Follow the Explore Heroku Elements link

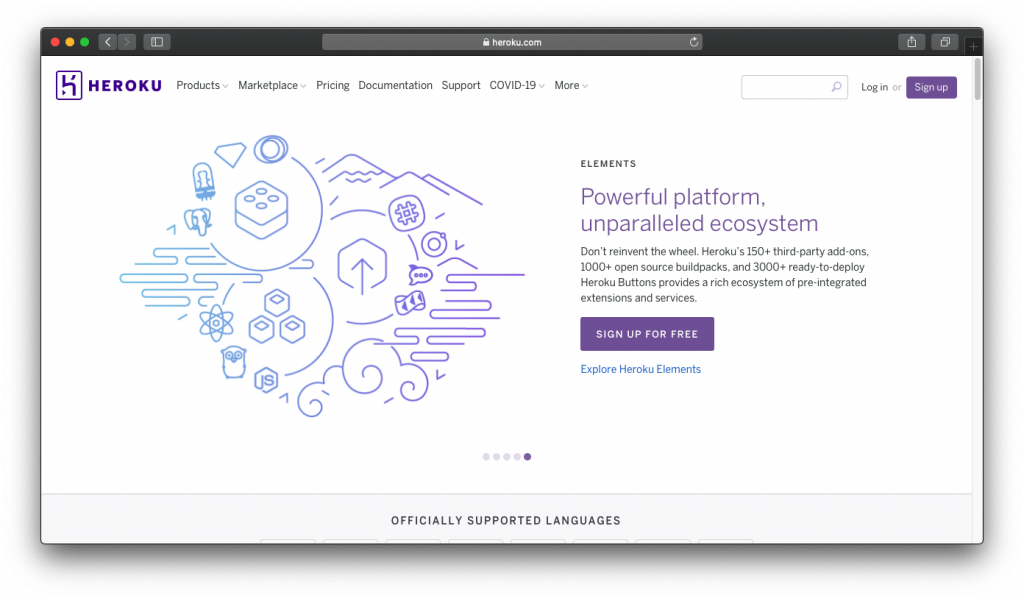point(640,369)
